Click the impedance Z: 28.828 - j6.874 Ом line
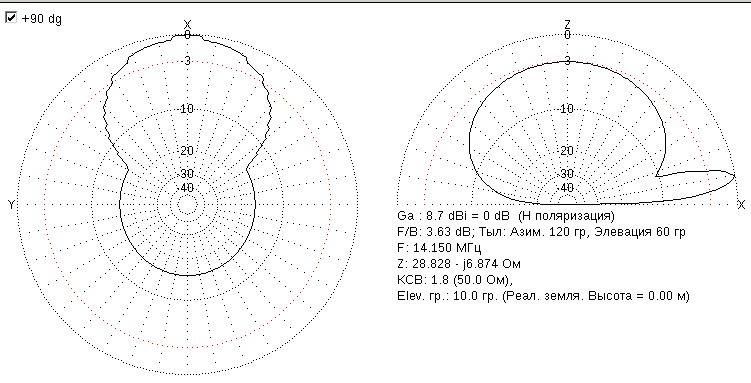The image size is (751, 383). click(459, 264)
